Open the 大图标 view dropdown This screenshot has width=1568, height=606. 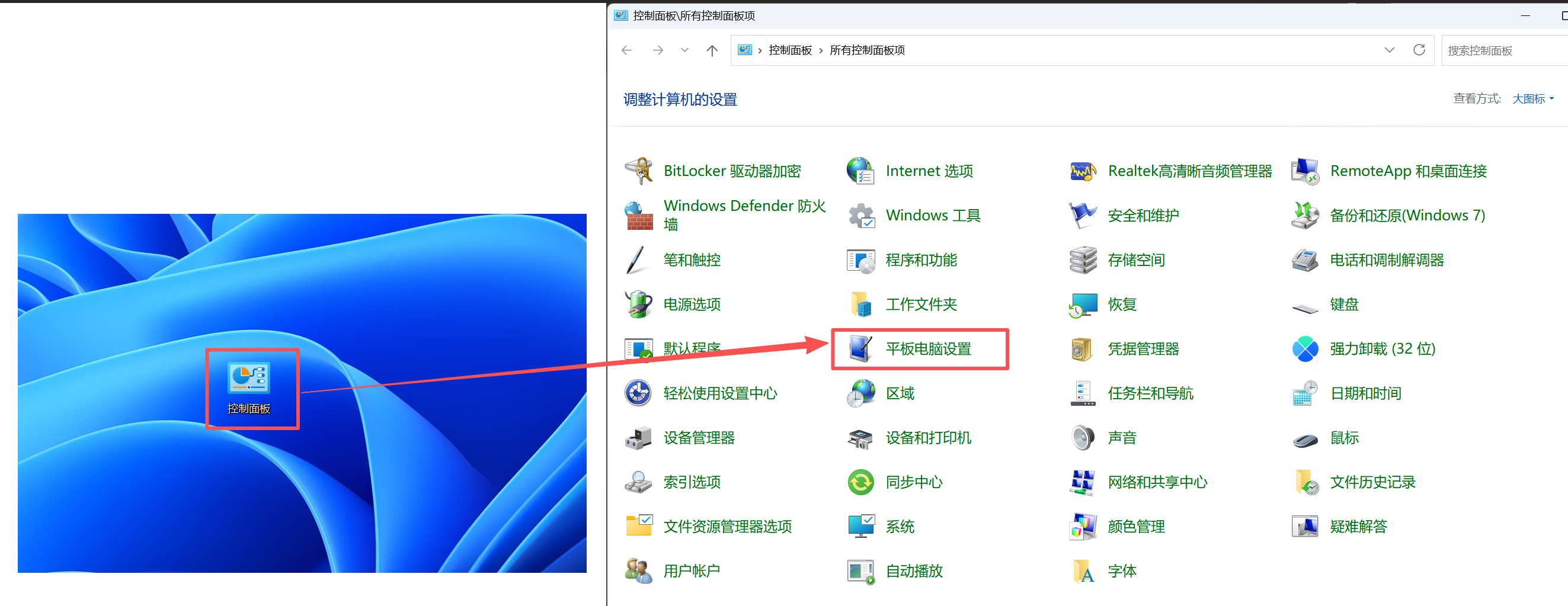click(x=1531, y=98)
